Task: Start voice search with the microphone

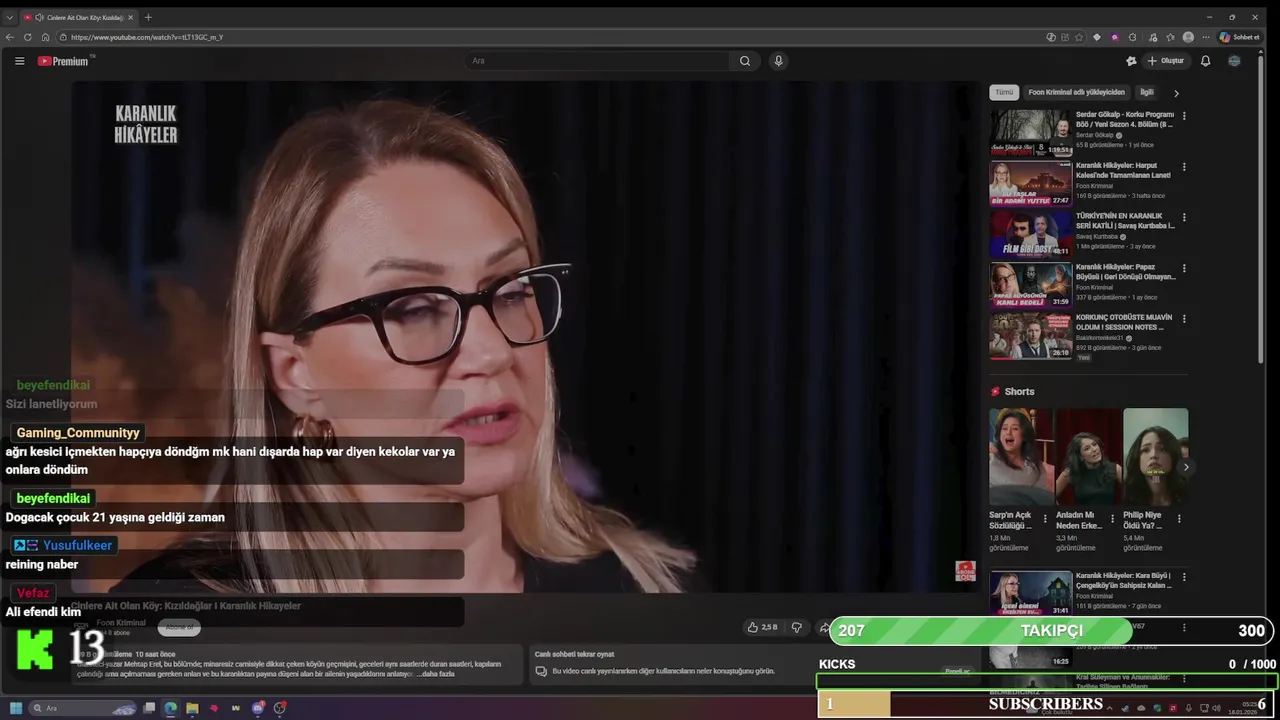Action: coord(778,61)
